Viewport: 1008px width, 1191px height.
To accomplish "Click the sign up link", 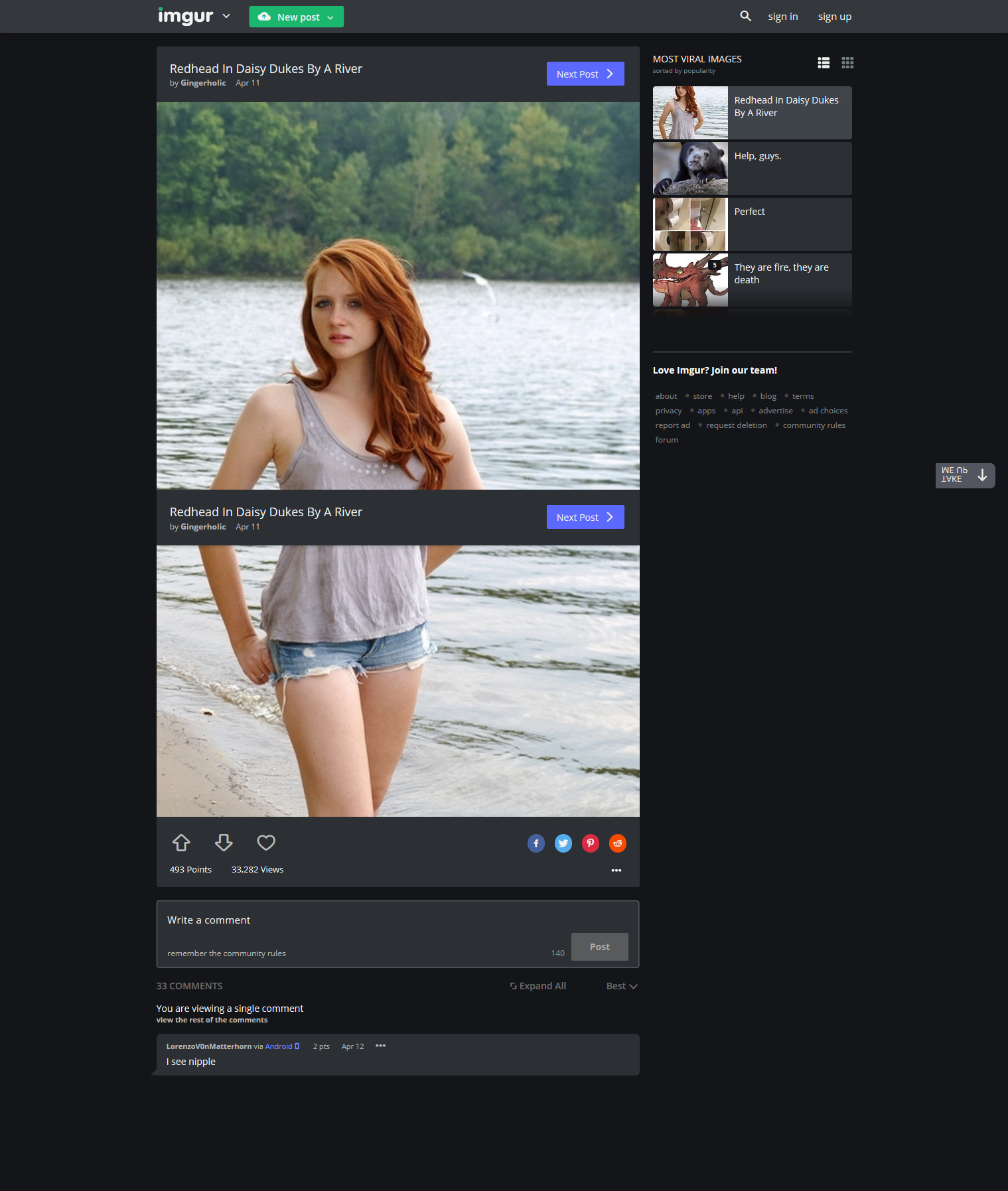I will click(x=834, y=17).
